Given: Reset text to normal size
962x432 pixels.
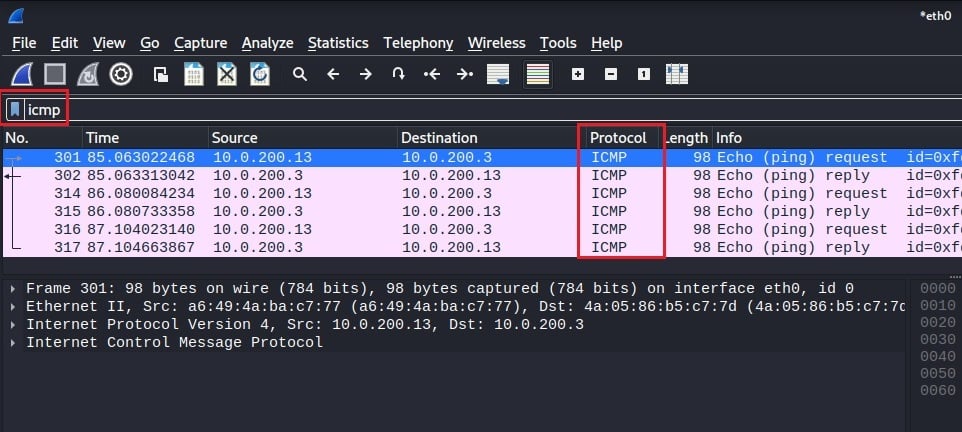Looking at the screenshot, I should pos(644,75).
